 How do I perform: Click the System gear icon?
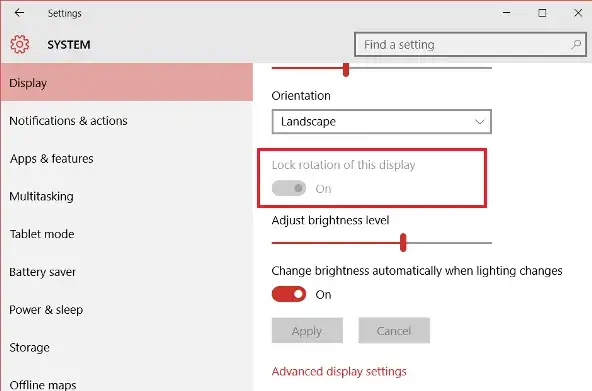19,45
